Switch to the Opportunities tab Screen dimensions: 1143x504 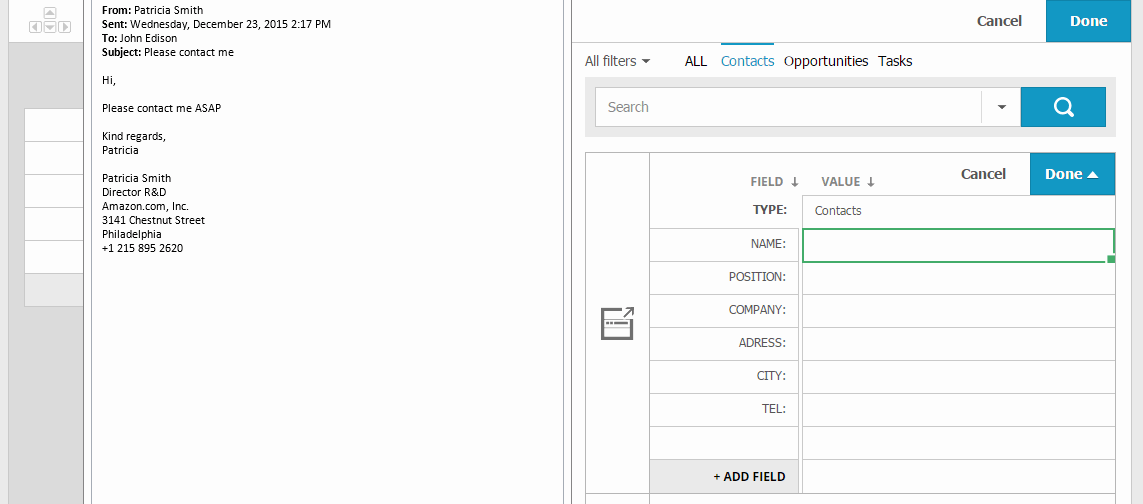[826, 62]
